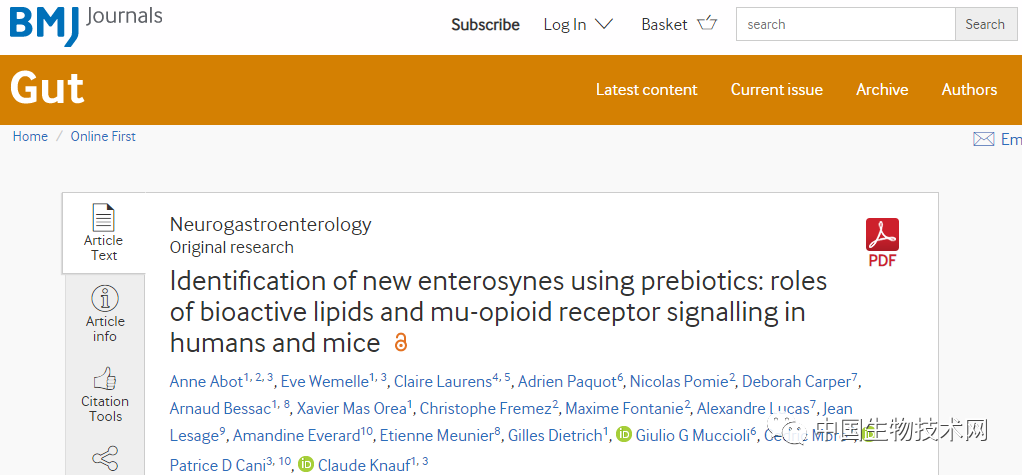This screenshot has height=475, width=1022.
Task: Click the BMJ Journals logo
Action: (x=86, y=23)
